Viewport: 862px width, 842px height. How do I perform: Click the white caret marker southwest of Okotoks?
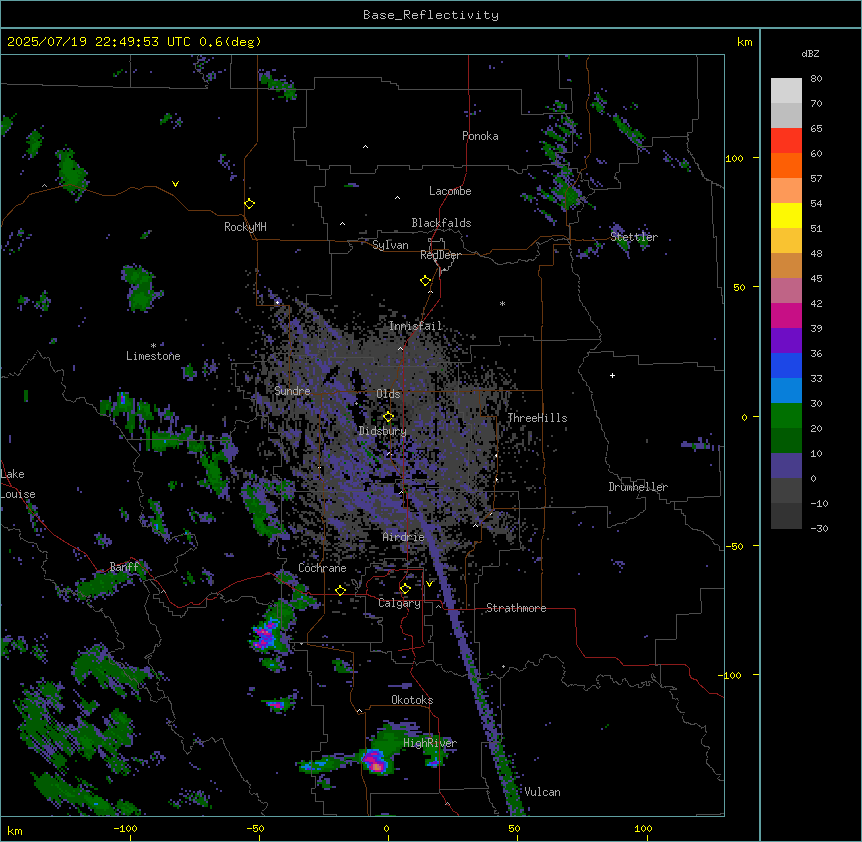pyautogui.click(x=360, y=711)
